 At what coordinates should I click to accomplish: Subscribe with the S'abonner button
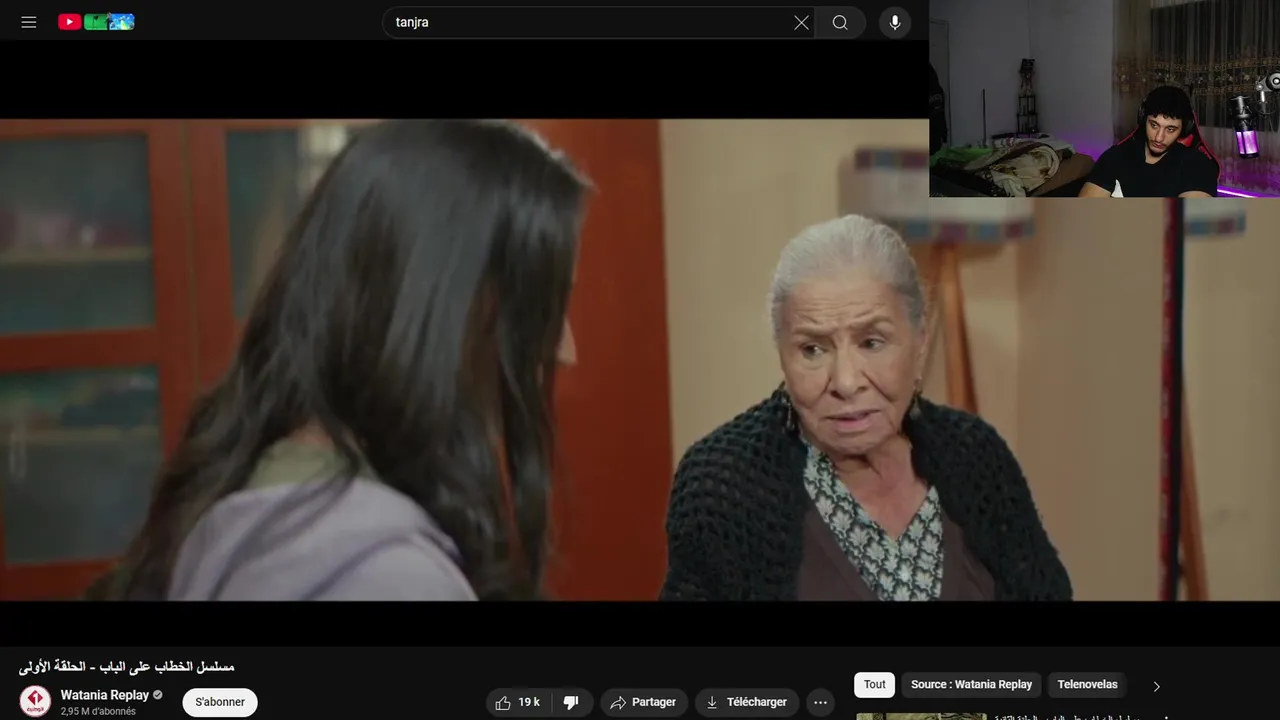(220, 702)
